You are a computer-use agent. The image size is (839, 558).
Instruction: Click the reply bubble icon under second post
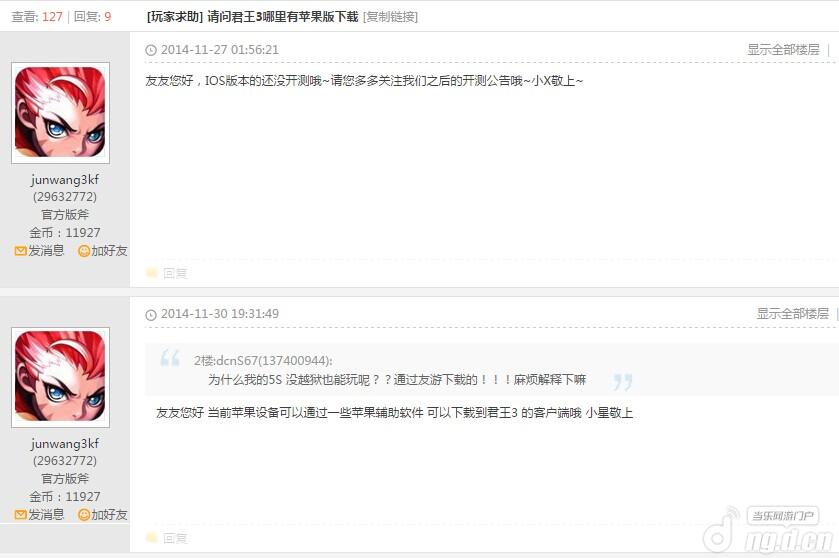click(x=152, y=537)
